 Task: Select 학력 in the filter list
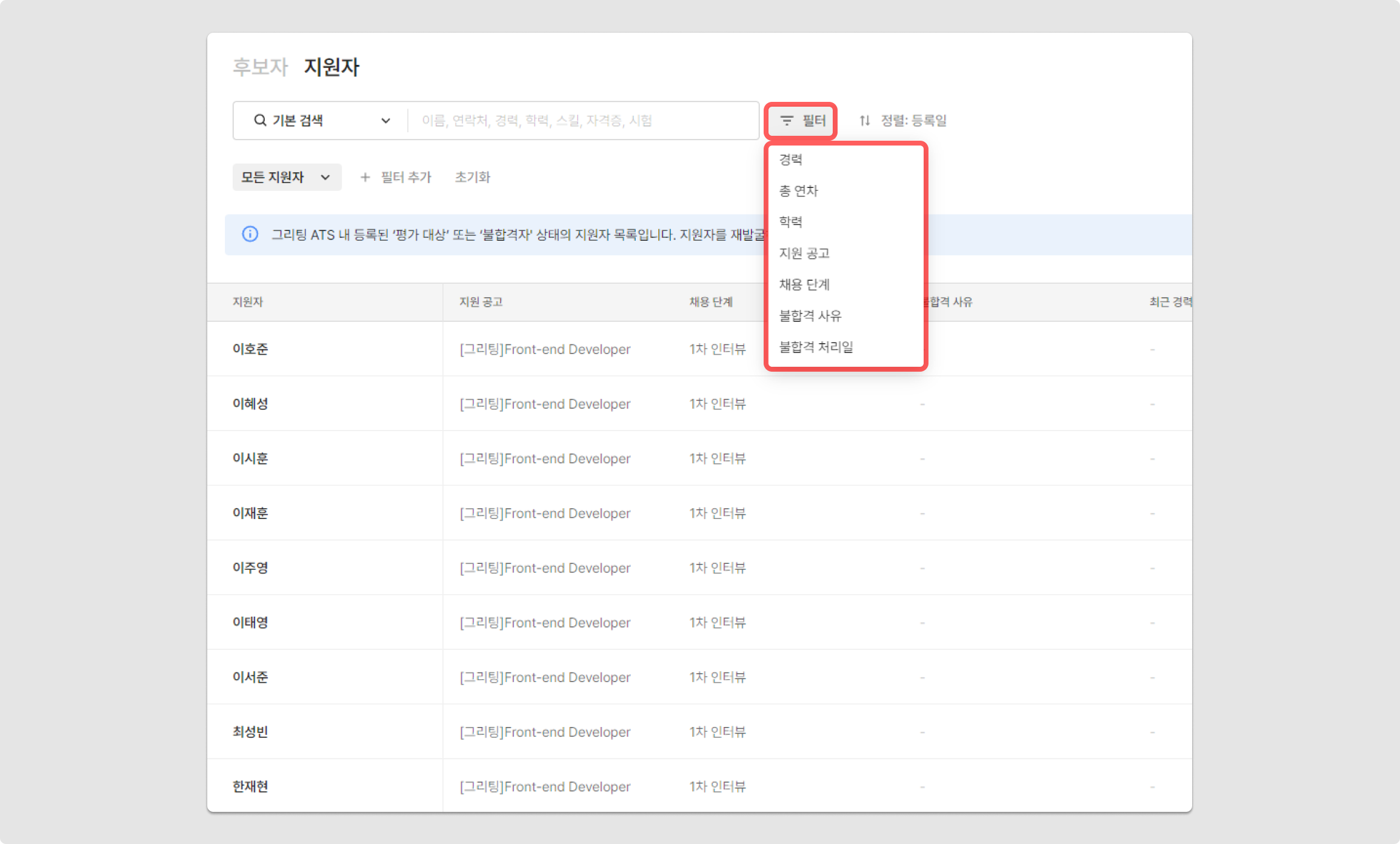(x=791, y=222)
